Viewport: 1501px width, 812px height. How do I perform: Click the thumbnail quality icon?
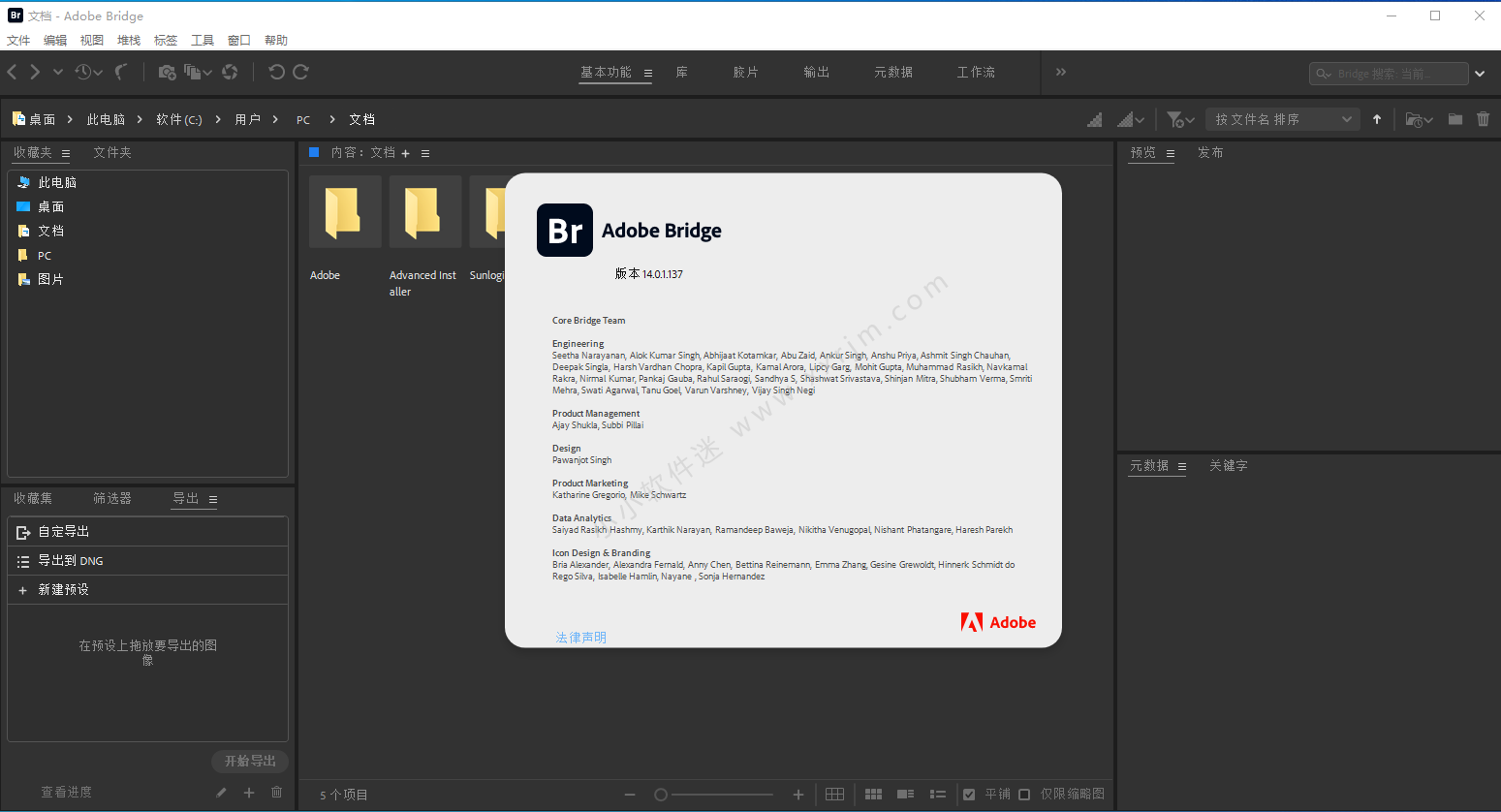coord(1095,119)
